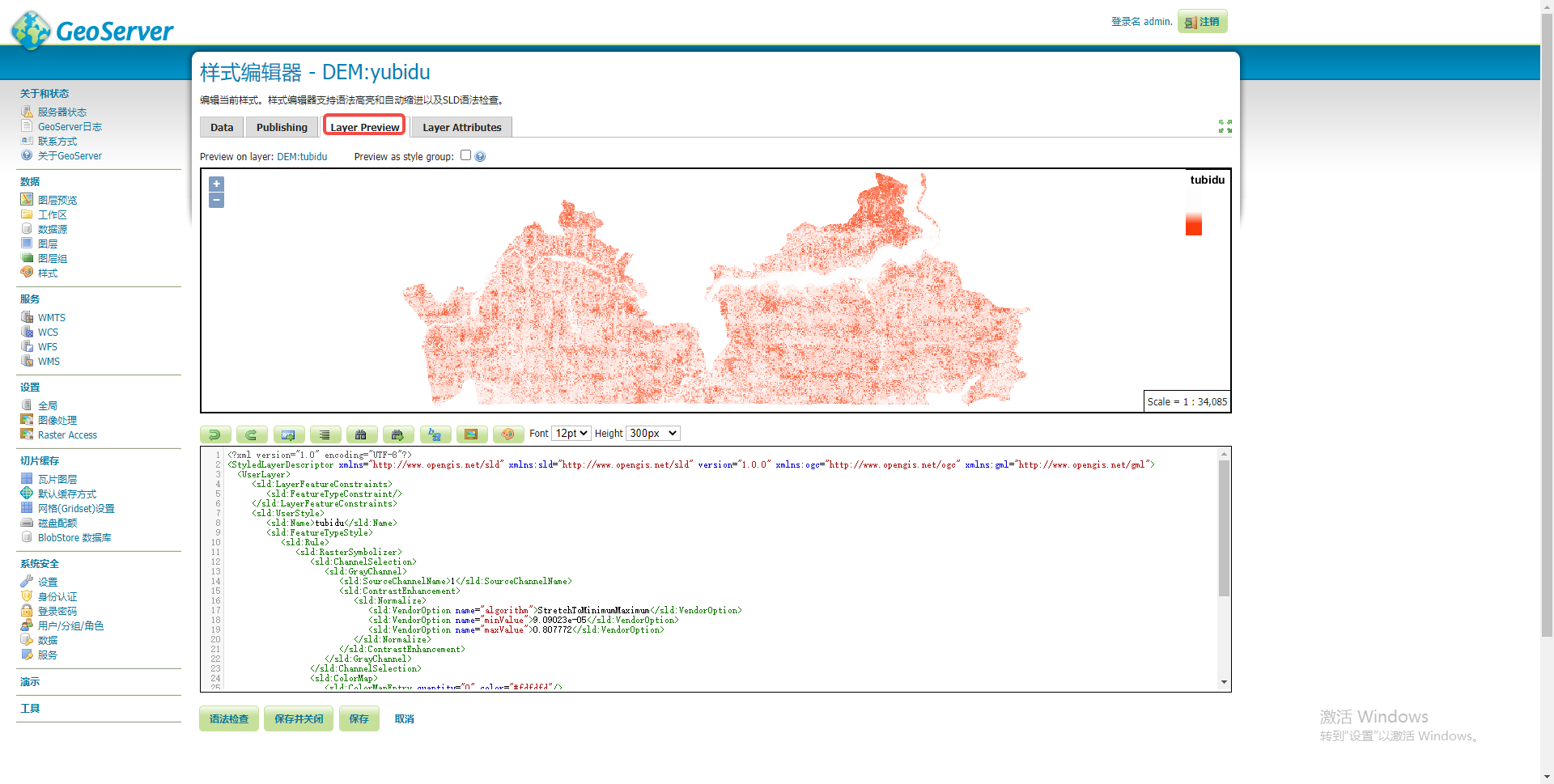Viewport: 1554px width, 784px height.
Task: Click the 保存并关闭 button
Action: point(299,718)
